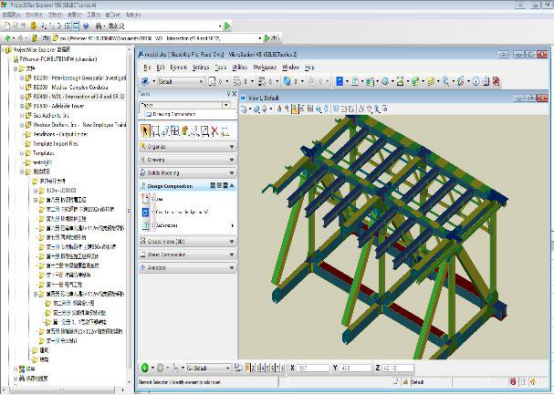This screenshot has height=395, width=554.
Task: Expand the BS900 - Adelaide Tower folder
Action: pyautogui.click(x=22, y=106)
